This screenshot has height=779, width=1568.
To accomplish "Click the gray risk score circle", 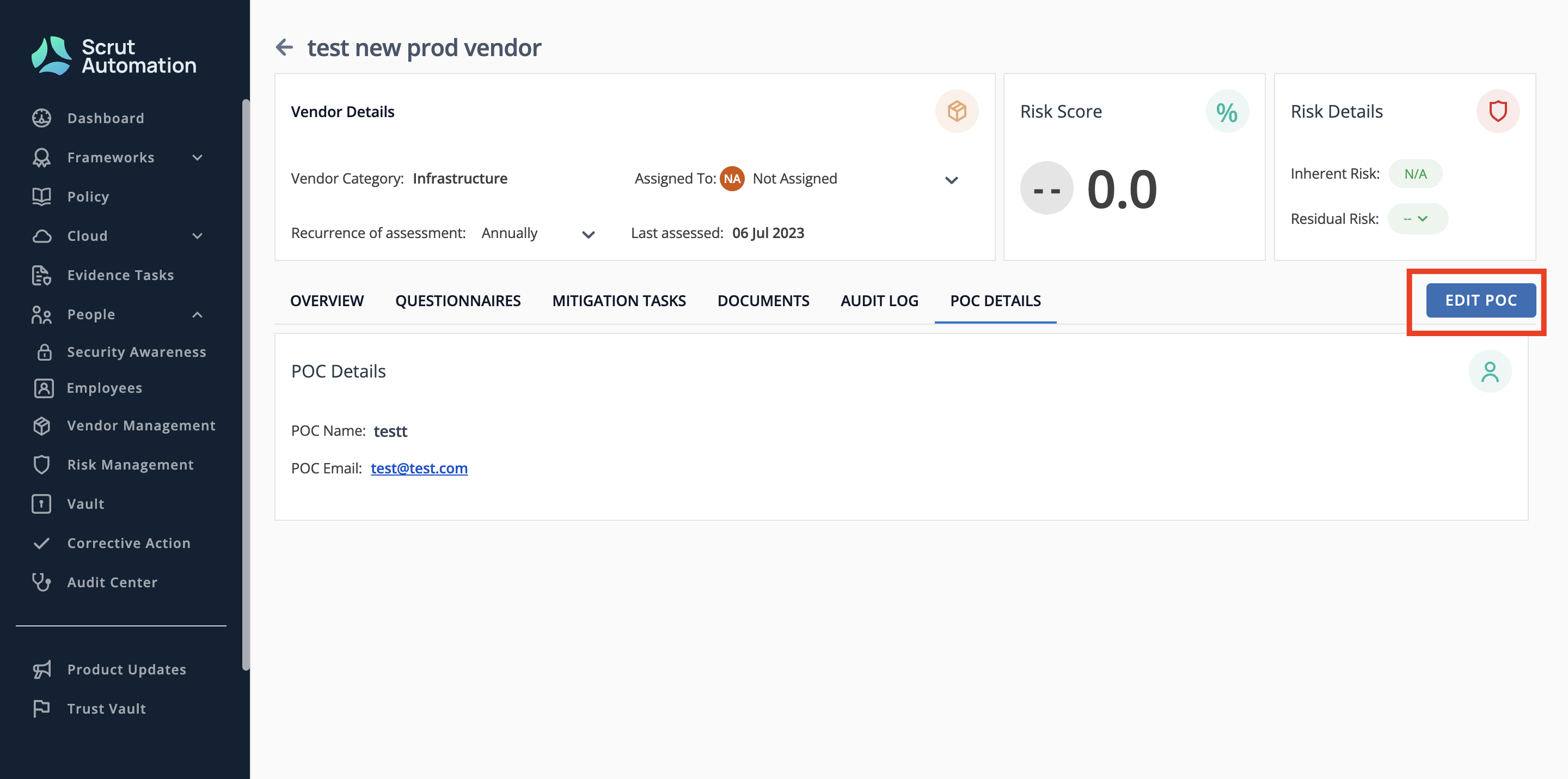I will tap(1046, 189).
